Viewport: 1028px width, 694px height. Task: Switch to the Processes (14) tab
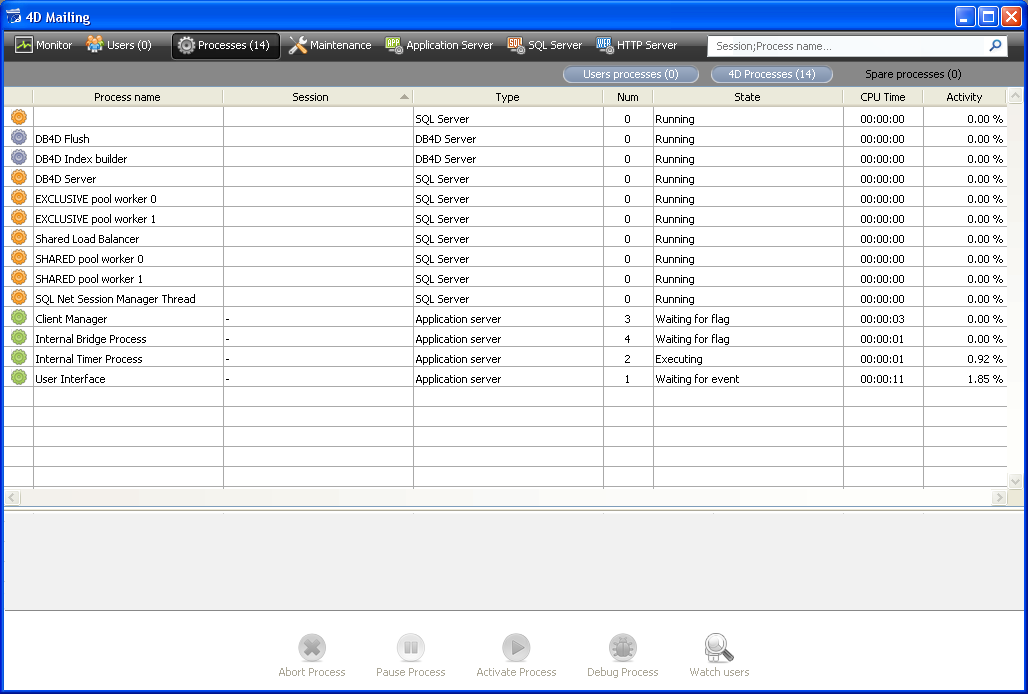(x=225, y=46)
